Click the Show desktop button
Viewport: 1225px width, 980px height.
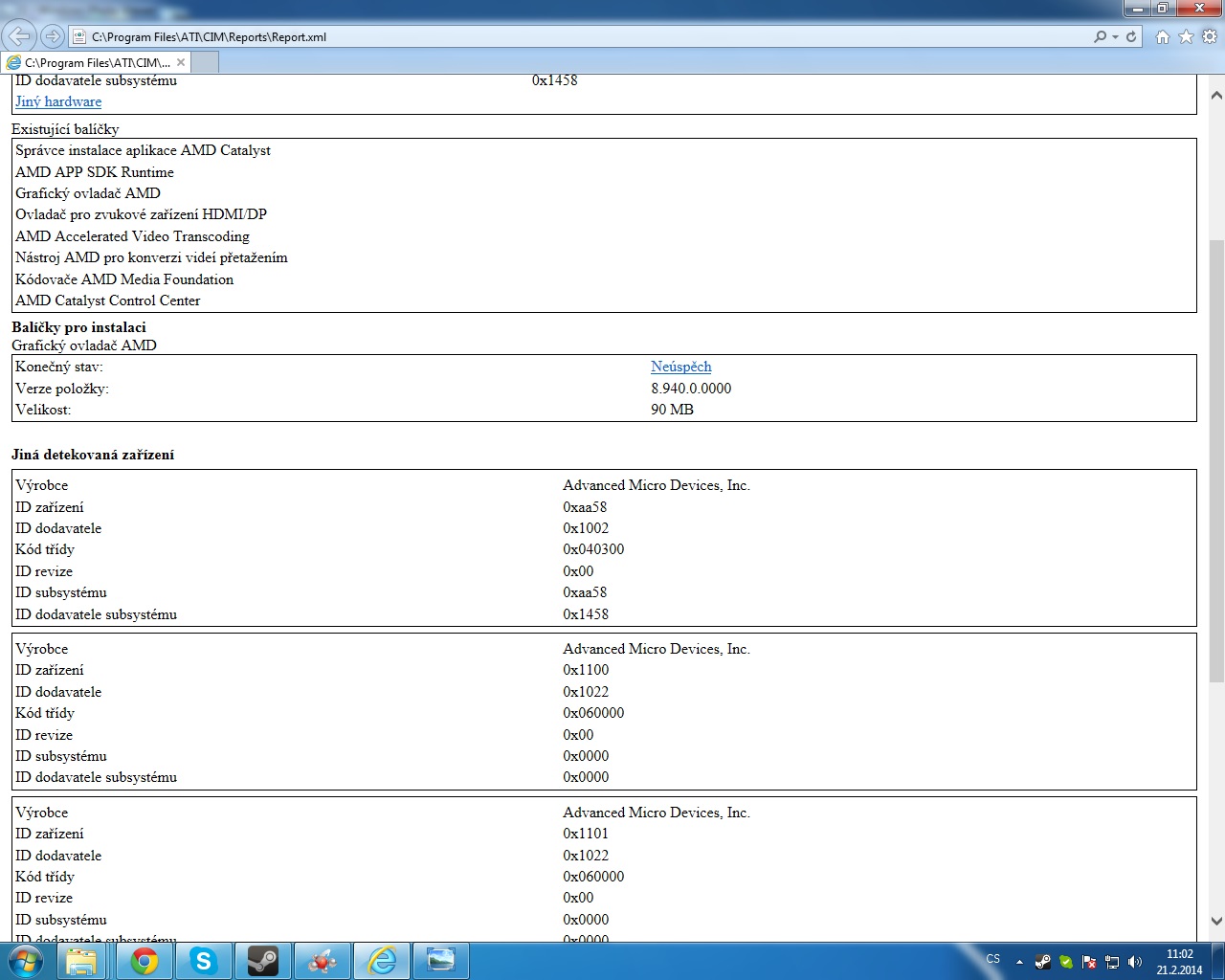click(x=1217, y=960)
